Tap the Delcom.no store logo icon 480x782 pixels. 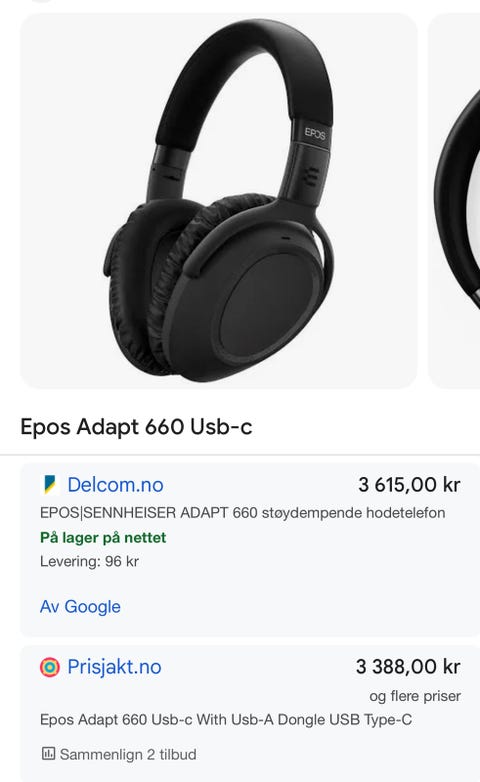49,484
